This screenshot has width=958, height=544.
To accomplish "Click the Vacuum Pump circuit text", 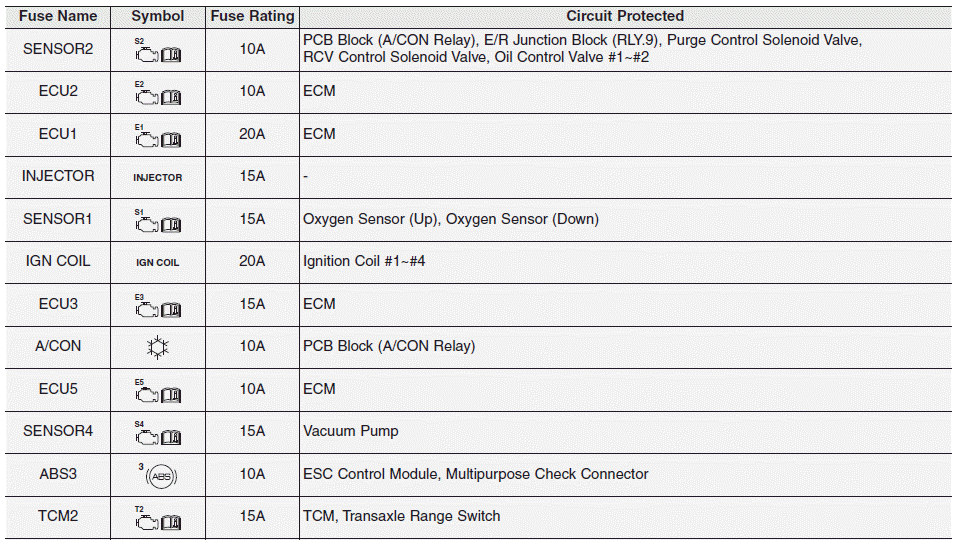I will pyautogui.click(x=351, y=431).
